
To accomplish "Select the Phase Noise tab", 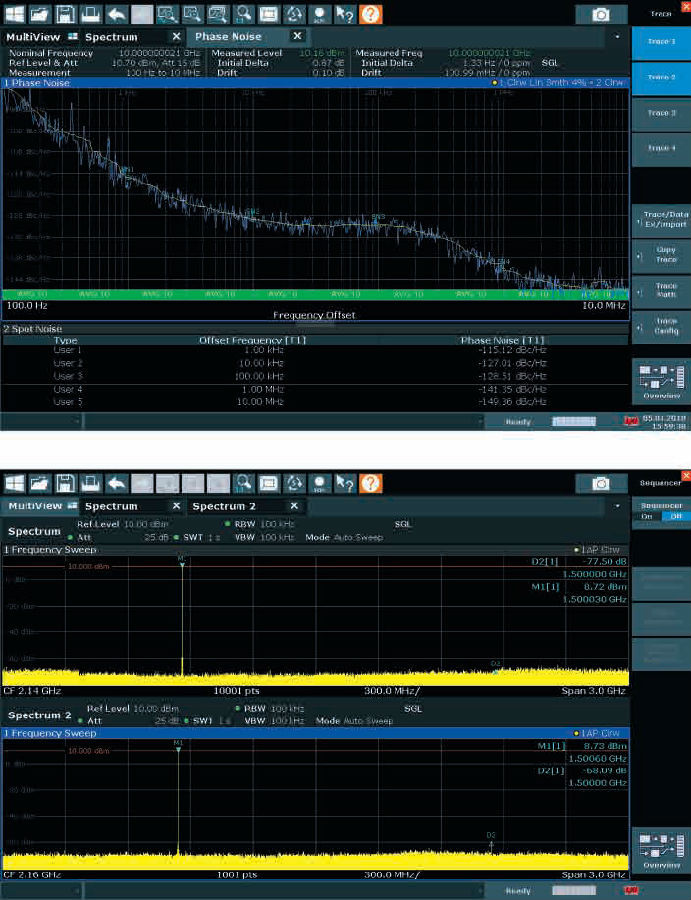I will click(228, 36).
